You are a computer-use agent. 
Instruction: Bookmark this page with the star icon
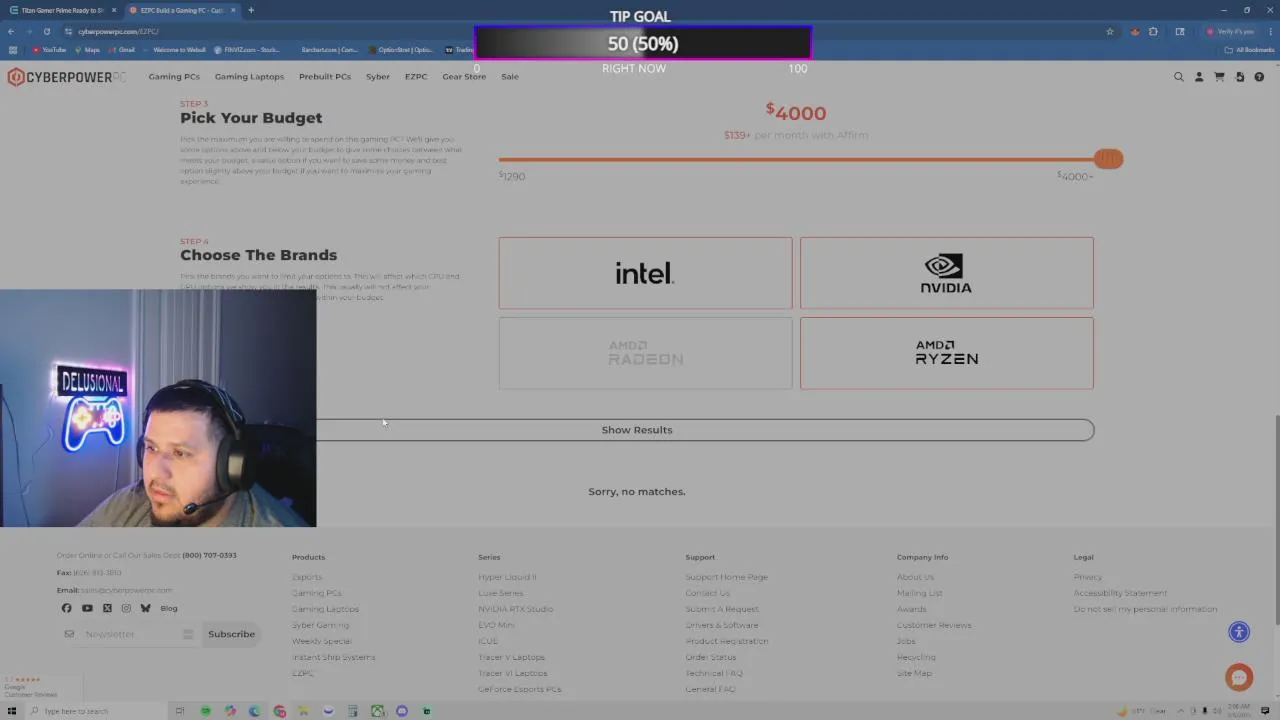coord(1110,31)
